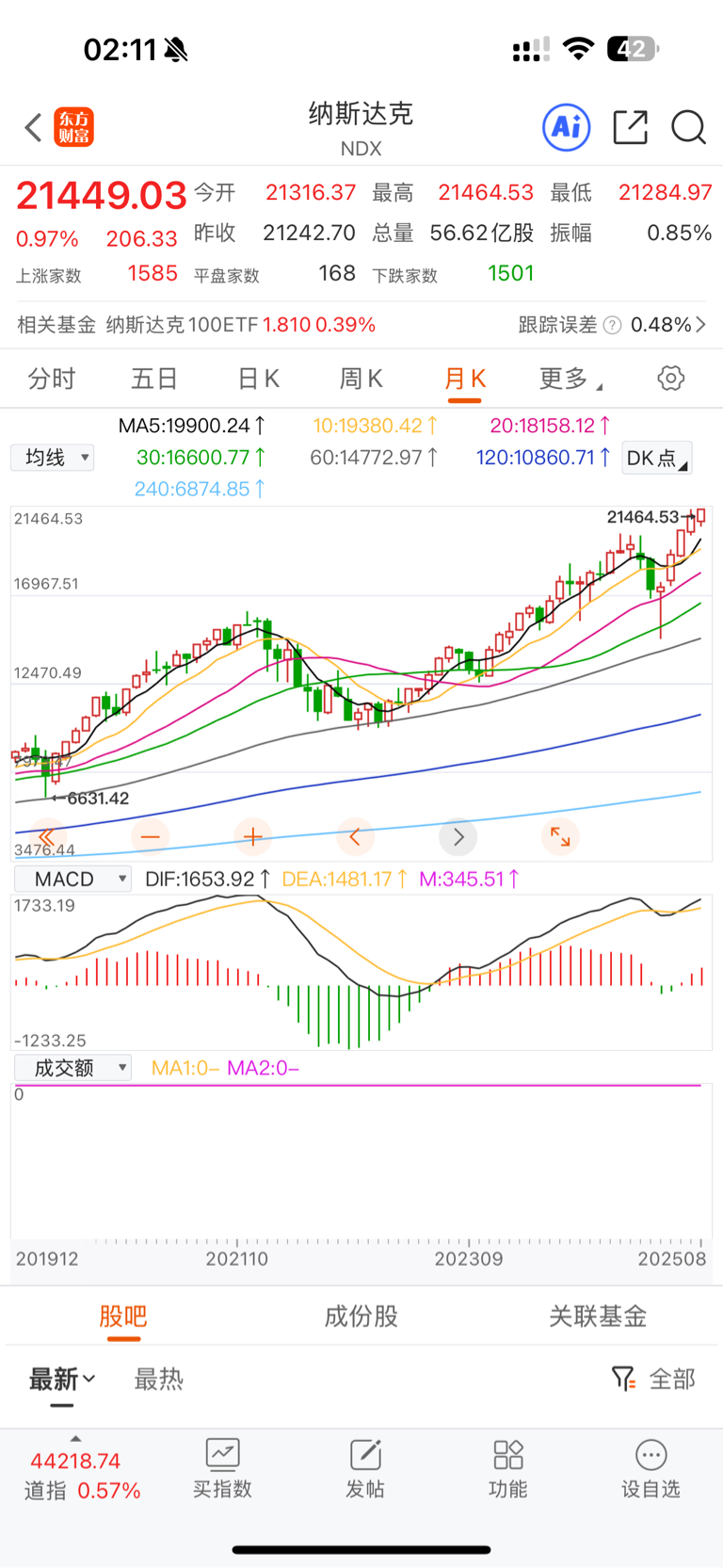Open chart settings gear icon

click(670, 379)
